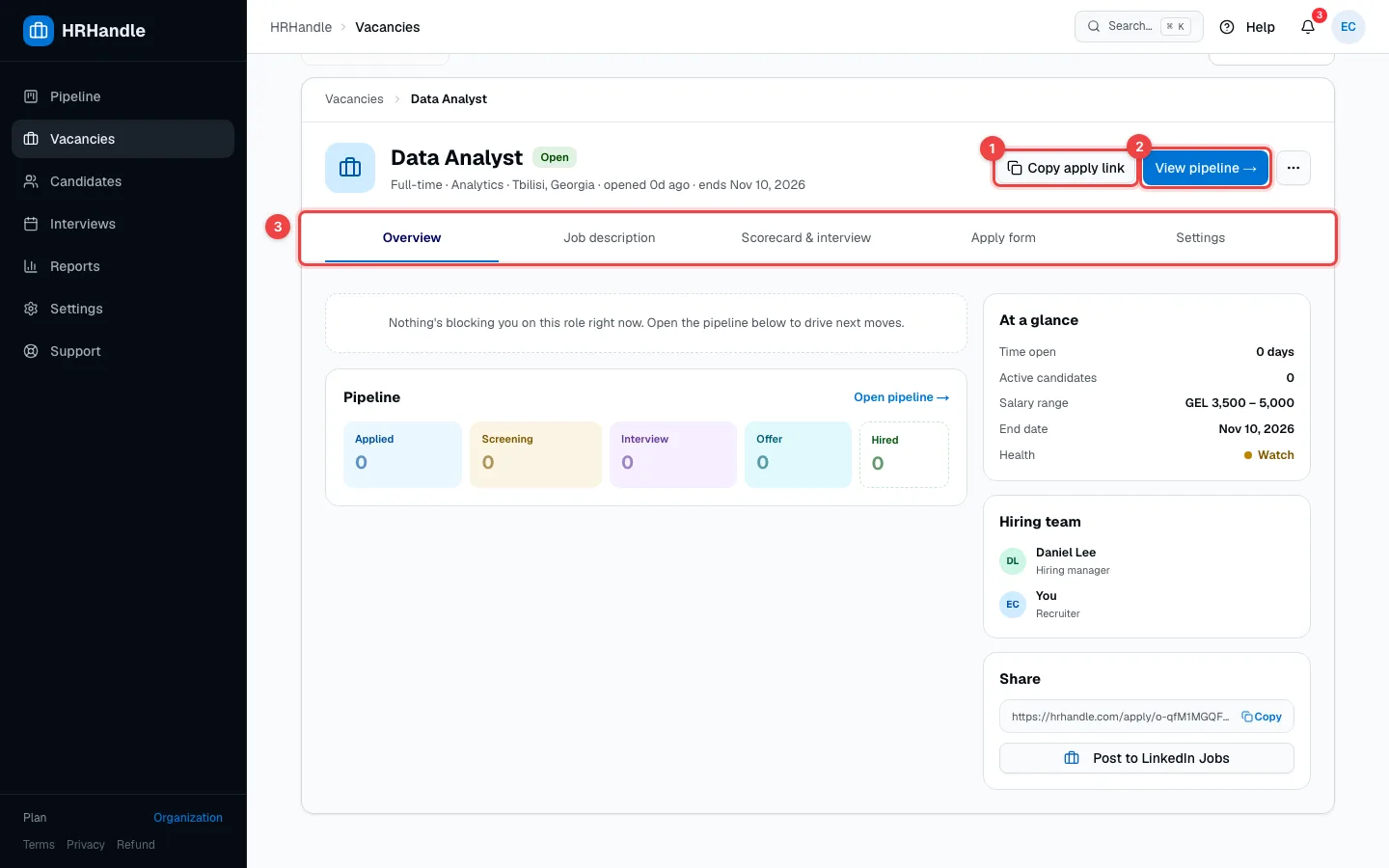
Task: Open Pipeline in the sidebar
Action: [x=123, y=96]
